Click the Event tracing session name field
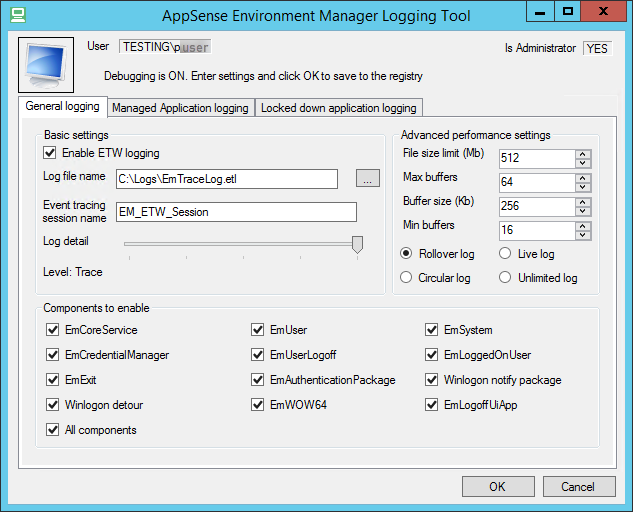633x512 pixels. click(x=236, y=212)
